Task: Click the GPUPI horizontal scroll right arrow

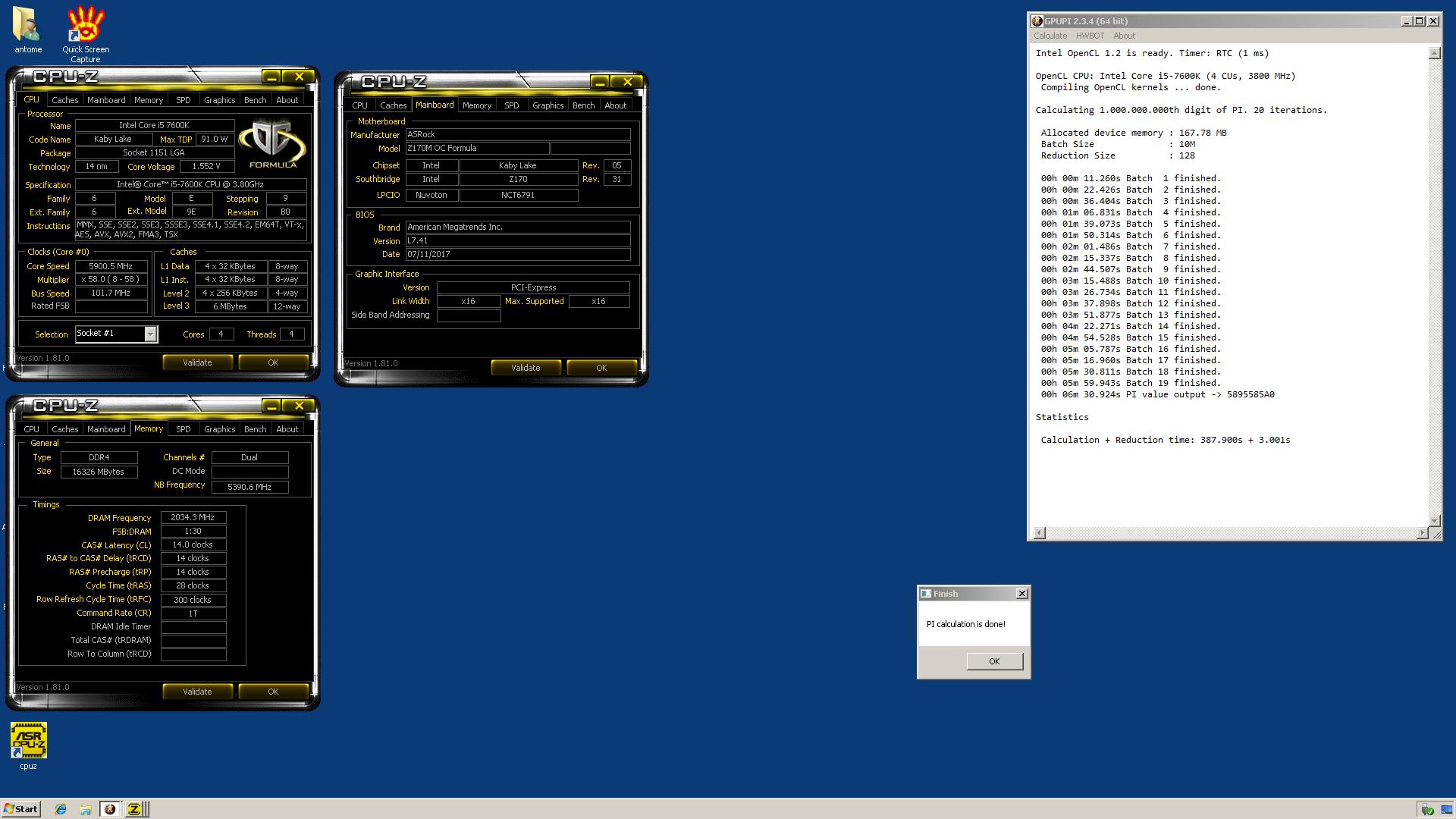Action: 1422,533
